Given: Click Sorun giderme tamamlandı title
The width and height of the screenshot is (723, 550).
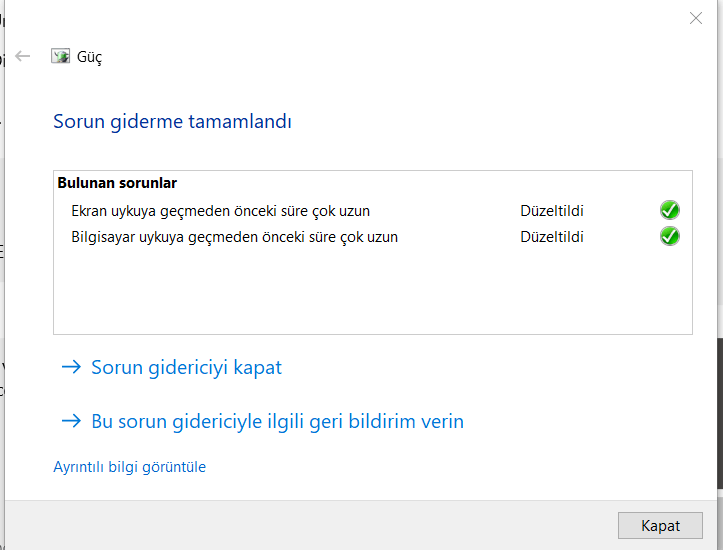Looking at the screenshot, I should pyautogui.click(x=172, y=122).
